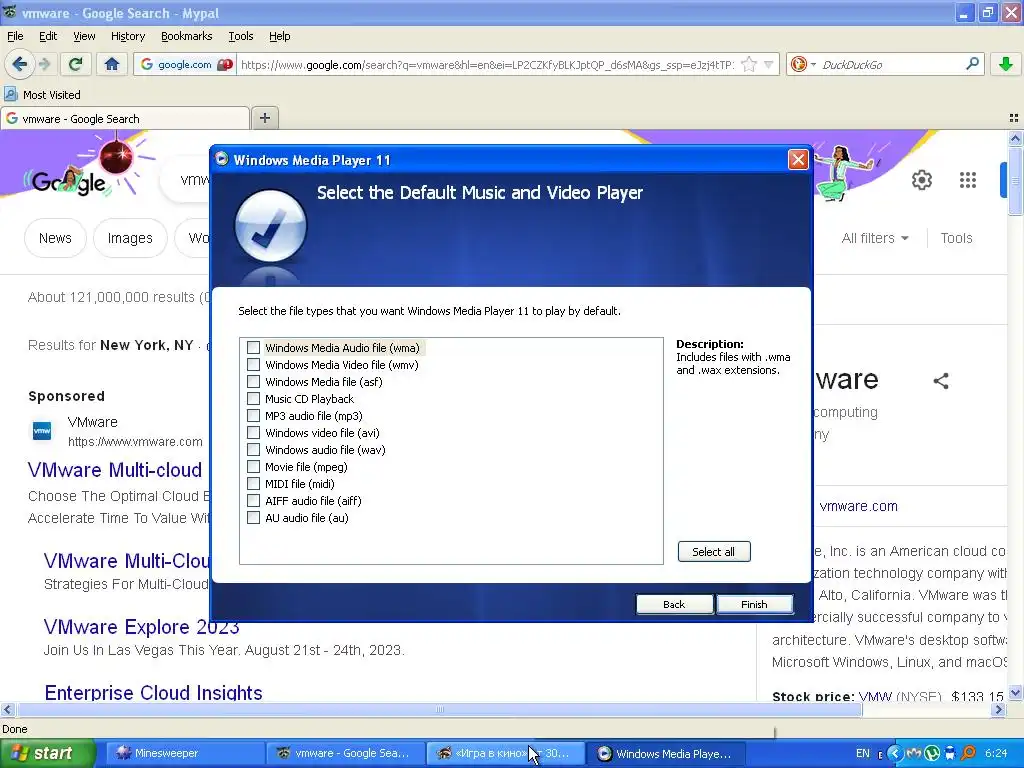Open a new tab with the plus button
The width and height of the screenshot is (1024, 768).
click(264, 118)
